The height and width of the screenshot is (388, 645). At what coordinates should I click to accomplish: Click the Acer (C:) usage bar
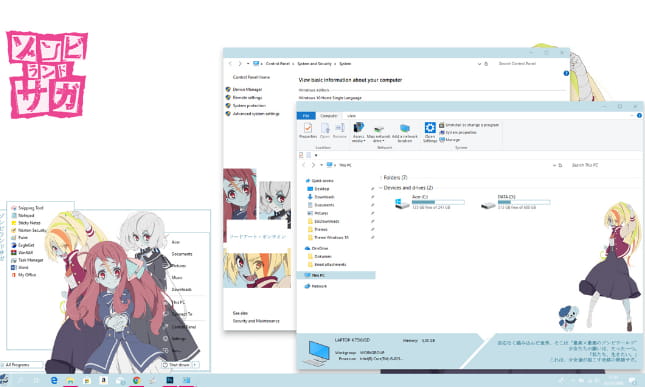tap(438, 202)
